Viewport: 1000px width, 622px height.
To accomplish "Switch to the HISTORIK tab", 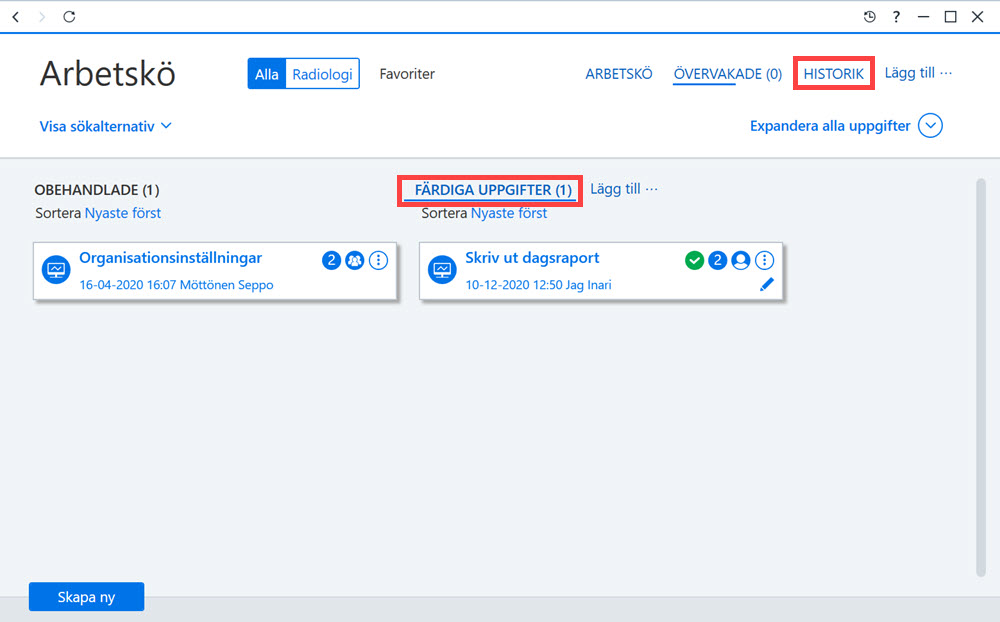I will pyautogui.click(x=834, y=73).
